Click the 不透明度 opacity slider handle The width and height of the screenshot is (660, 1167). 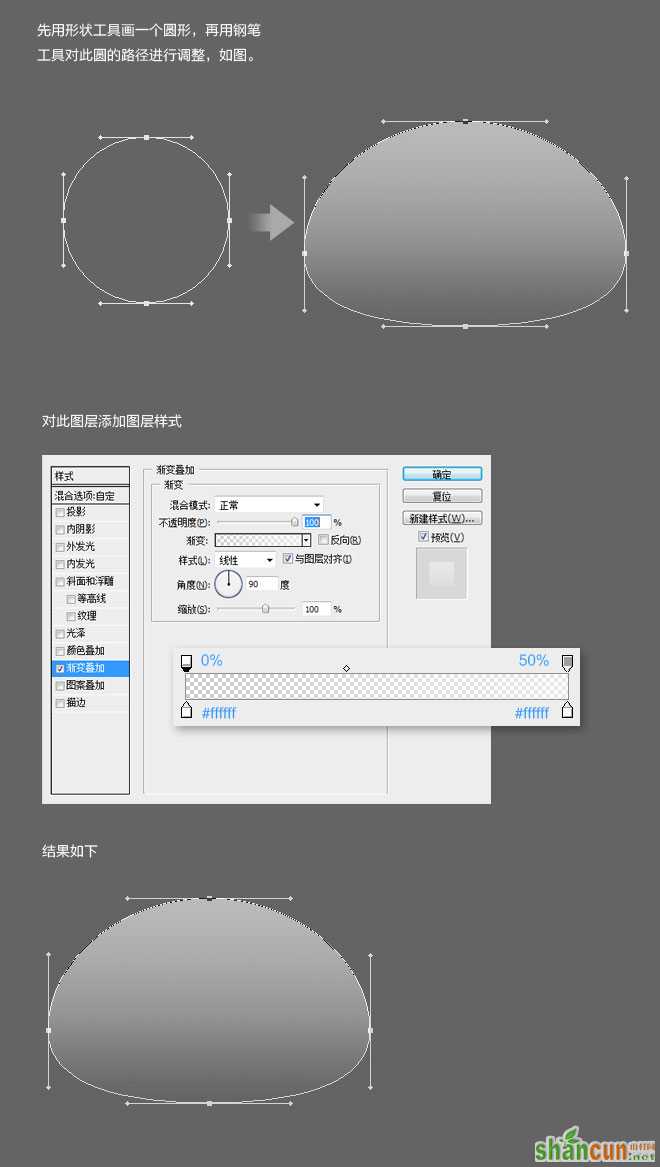[x=294, y=522]
